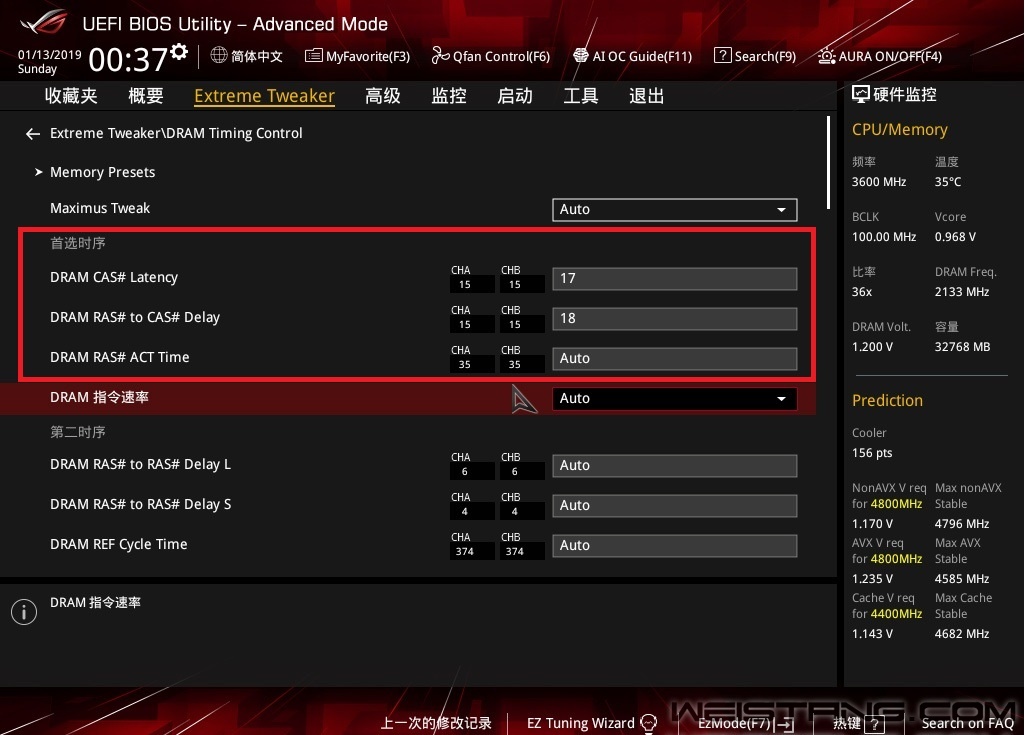The image size is (1029, 735).
Task: Open MyFavorite list icon
Action: tap(313, 56)
